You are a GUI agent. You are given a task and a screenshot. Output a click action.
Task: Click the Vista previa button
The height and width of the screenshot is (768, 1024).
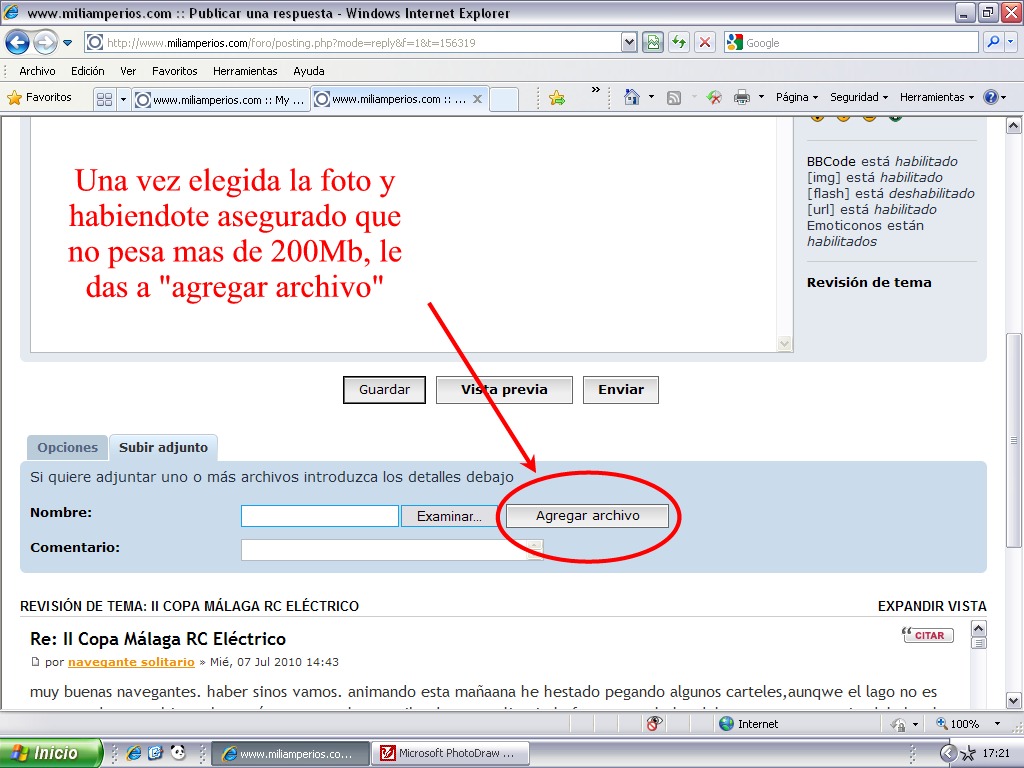click(504, 390)
